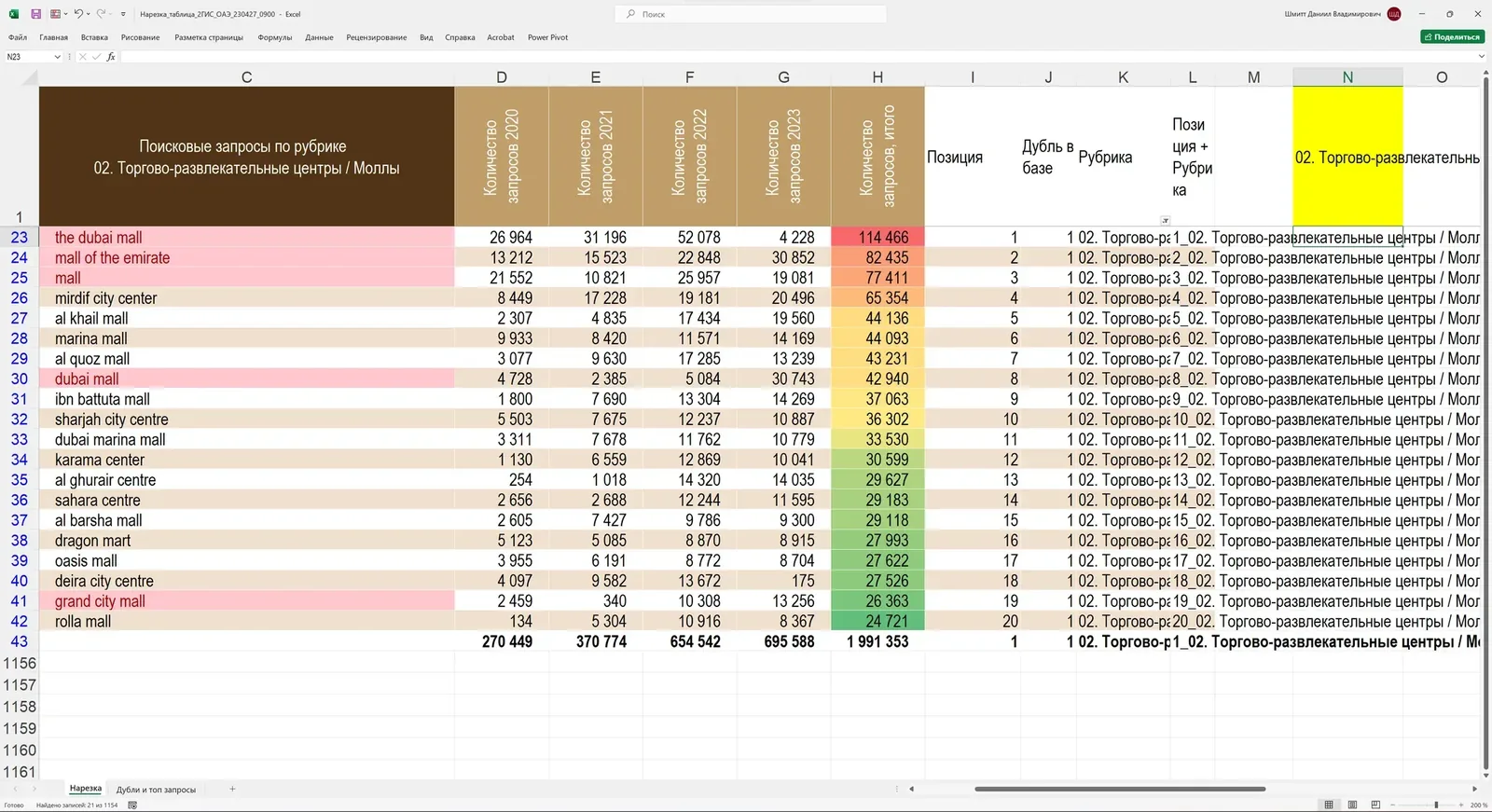Image resolution: width=1492 pixels, height=812 pixels.
Task: Select column C header
Action: (x=246, y=77)
